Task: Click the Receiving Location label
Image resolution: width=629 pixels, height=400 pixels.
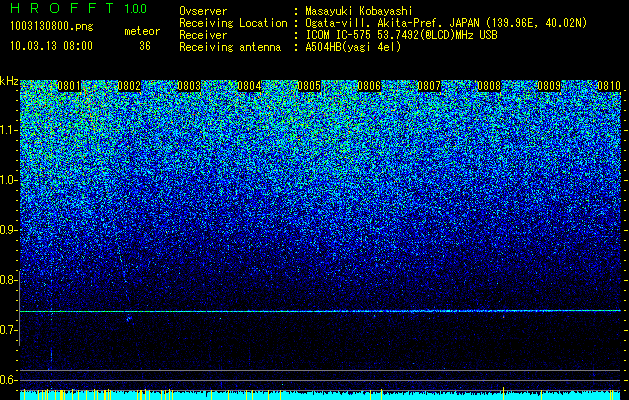Action: point(233,23)
